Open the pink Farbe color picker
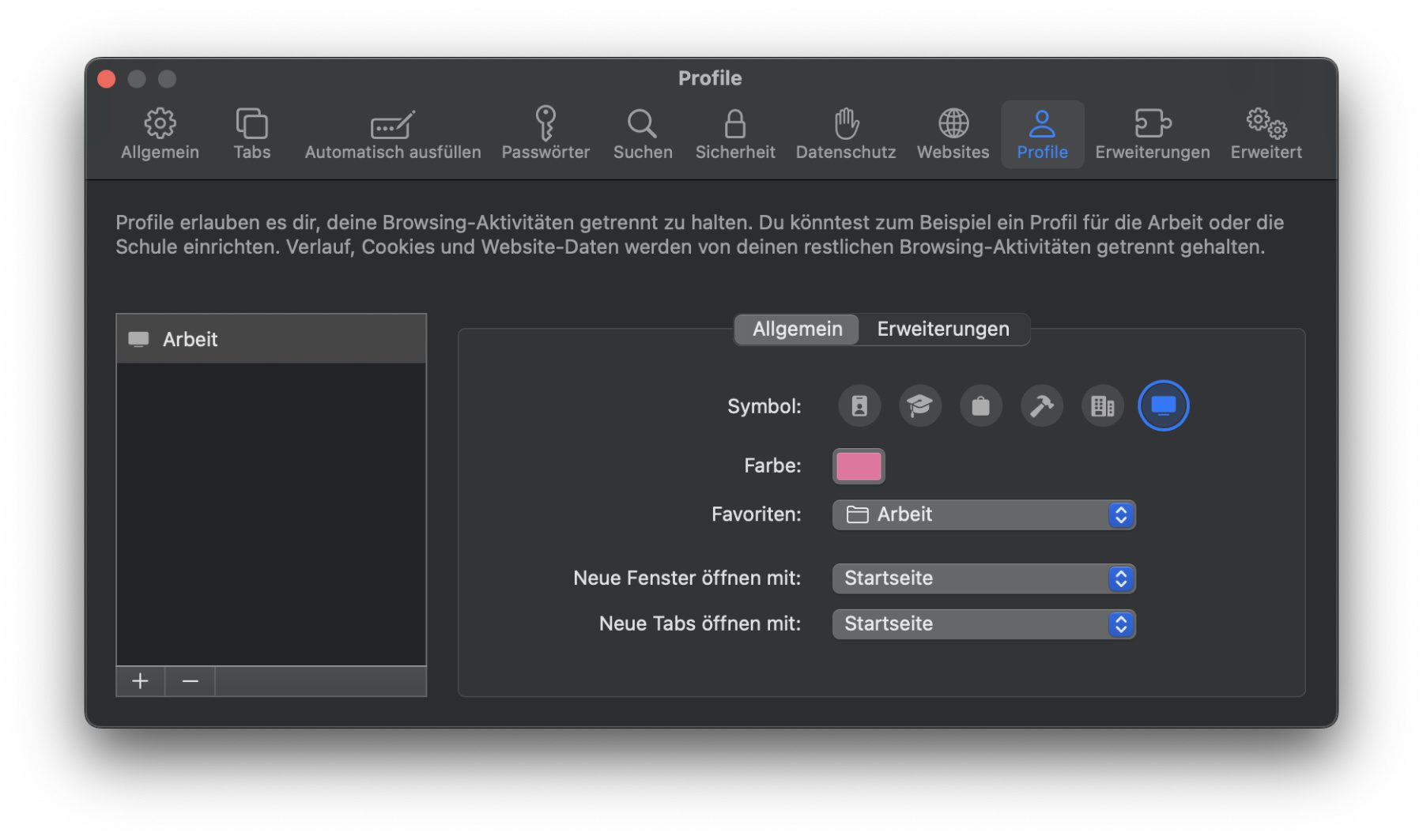This screenshot has width=1423, height=840. click(x=859, y=466)
